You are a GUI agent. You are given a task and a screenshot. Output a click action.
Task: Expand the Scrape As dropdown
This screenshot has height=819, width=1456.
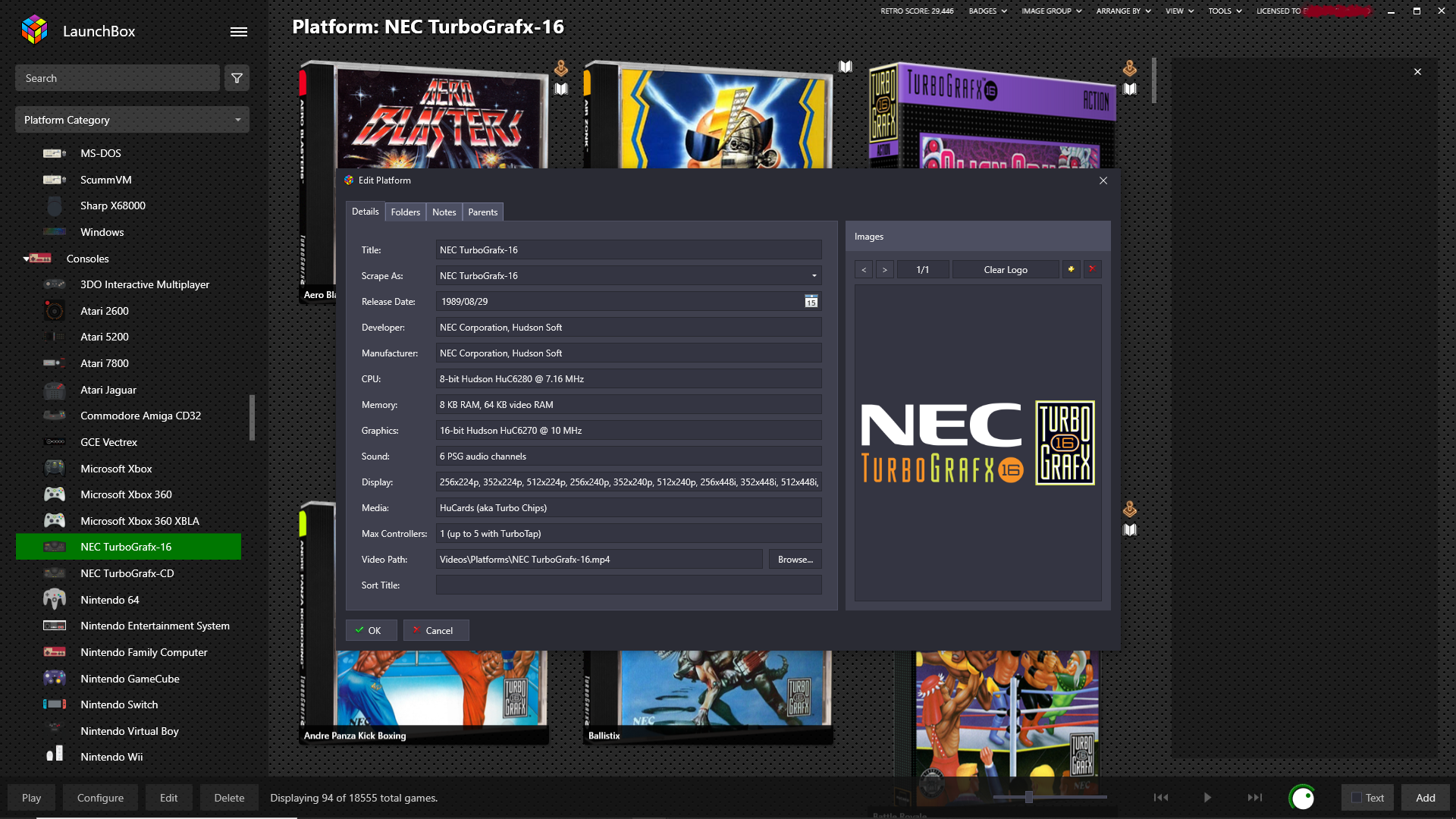tap(814, 276)
